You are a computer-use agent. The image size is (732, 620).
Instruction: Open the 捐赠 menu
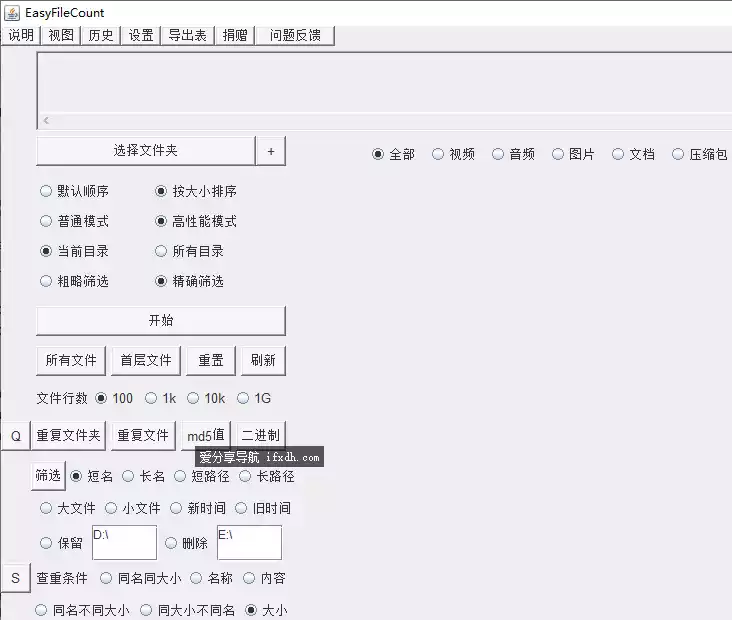(x=235, y=35)
